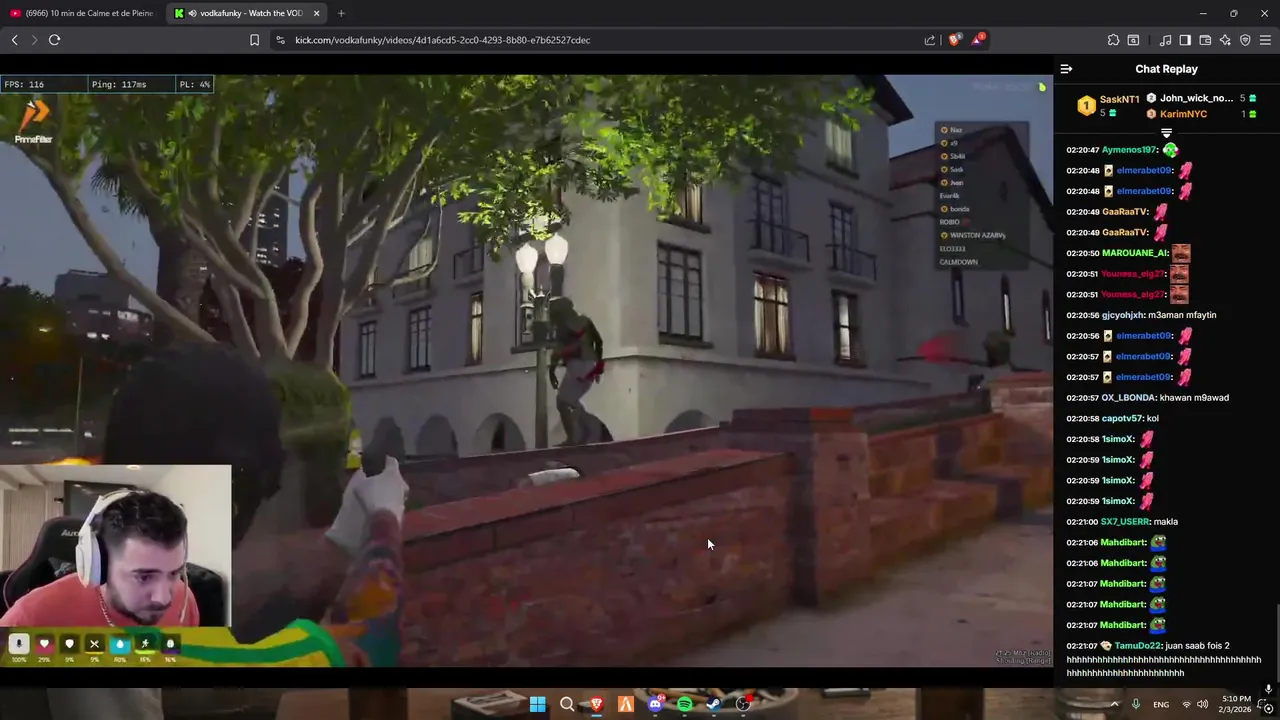The width and height of the screenshot is (1280, 720).
Task: Open media playlist music note icon
Action: 1165,40
